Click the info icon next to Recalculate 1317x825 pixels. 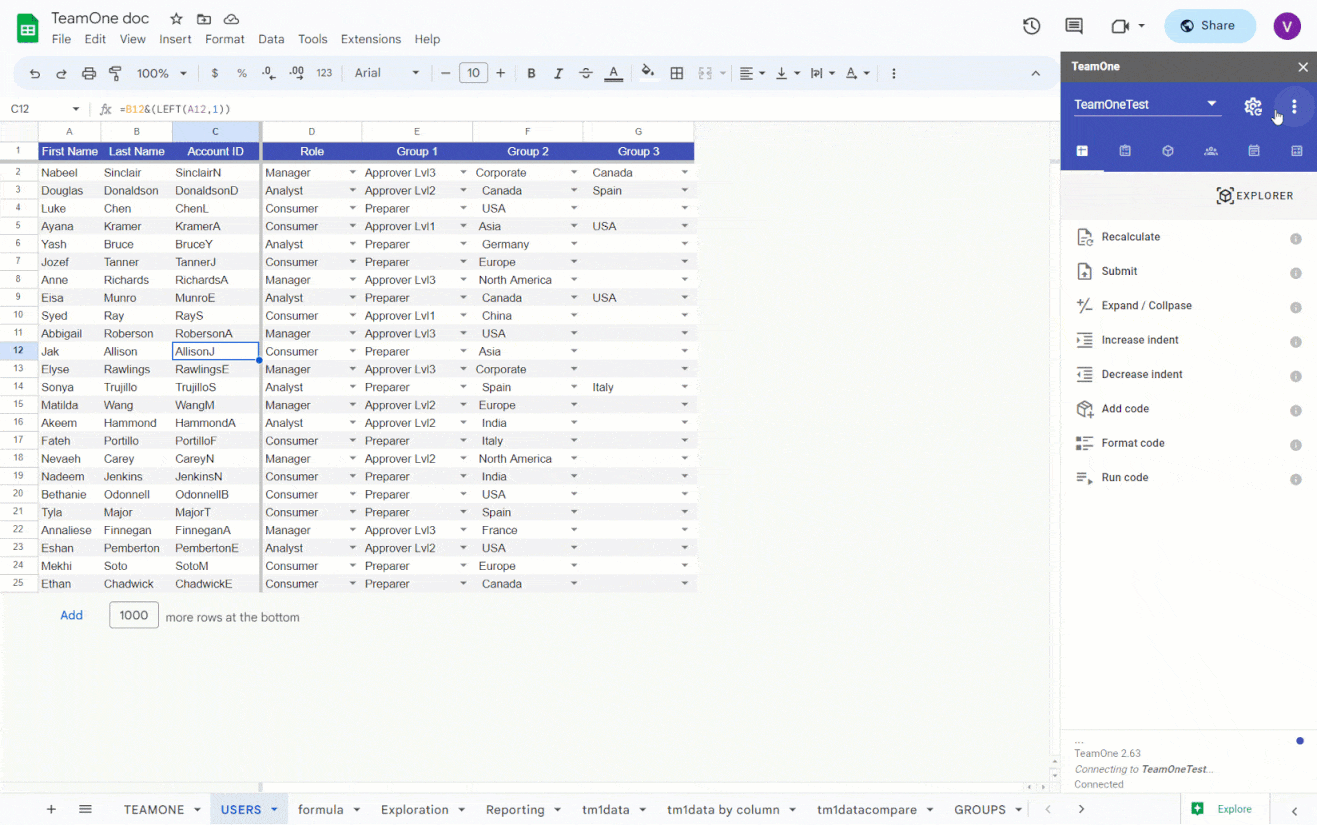click(x=1296, y=239)
